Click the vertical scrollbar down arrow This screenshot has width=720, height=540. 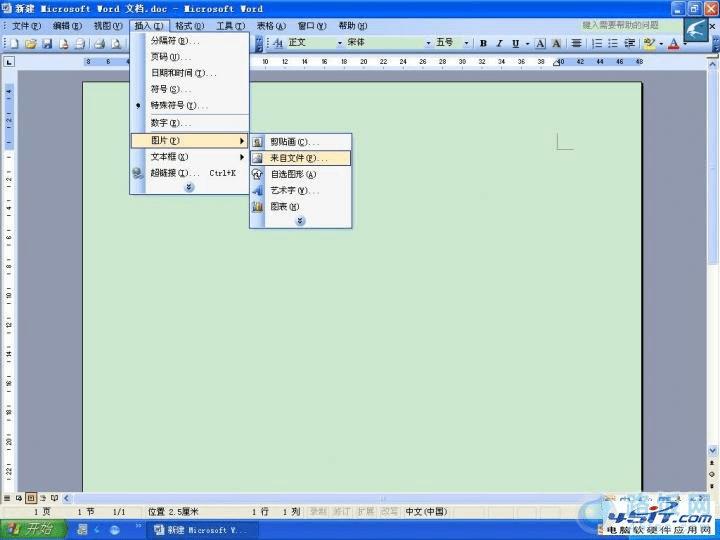713,451
